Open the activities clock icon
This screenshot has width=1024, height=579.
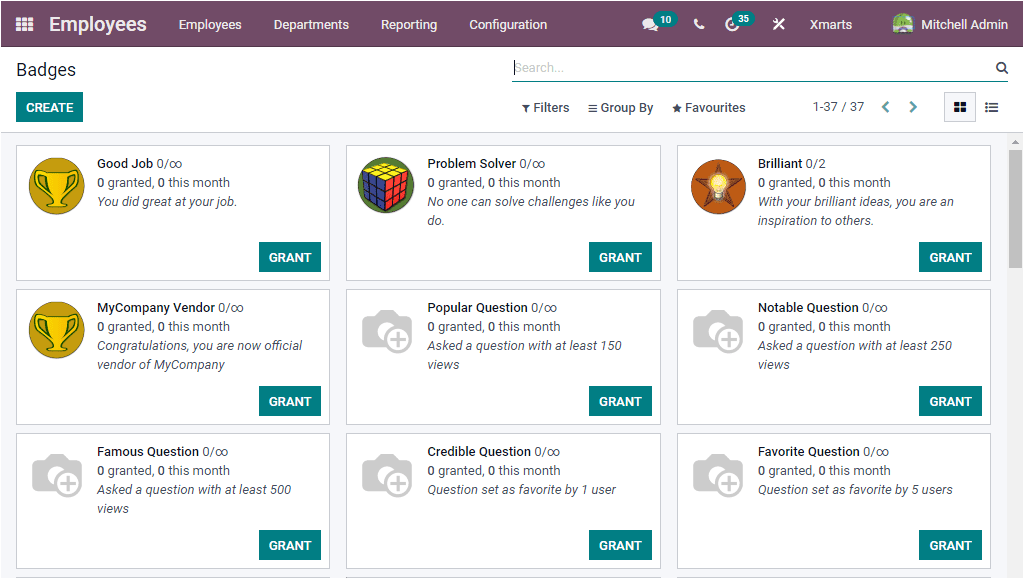coord(731,23)
